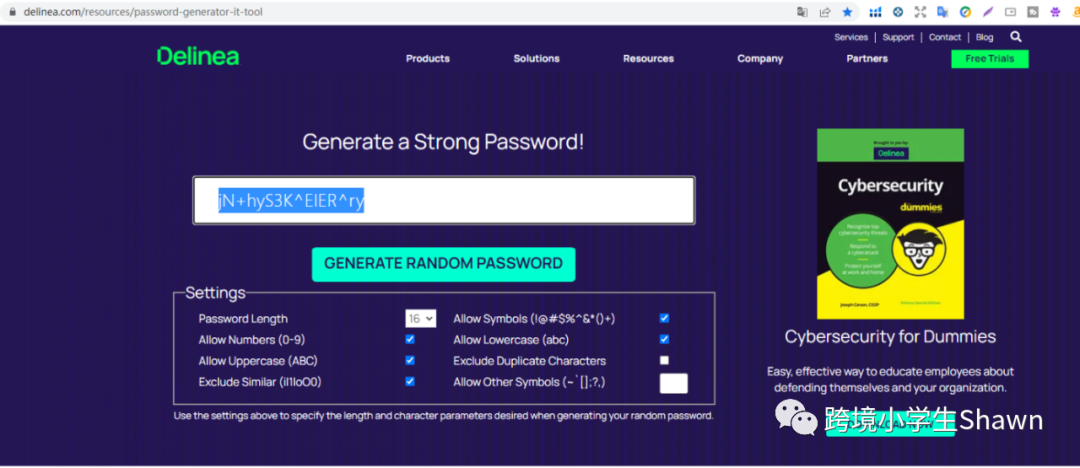Click the share page icon in address bar
This screenshot has height=468, width=1080.
(x=825, y=12)
